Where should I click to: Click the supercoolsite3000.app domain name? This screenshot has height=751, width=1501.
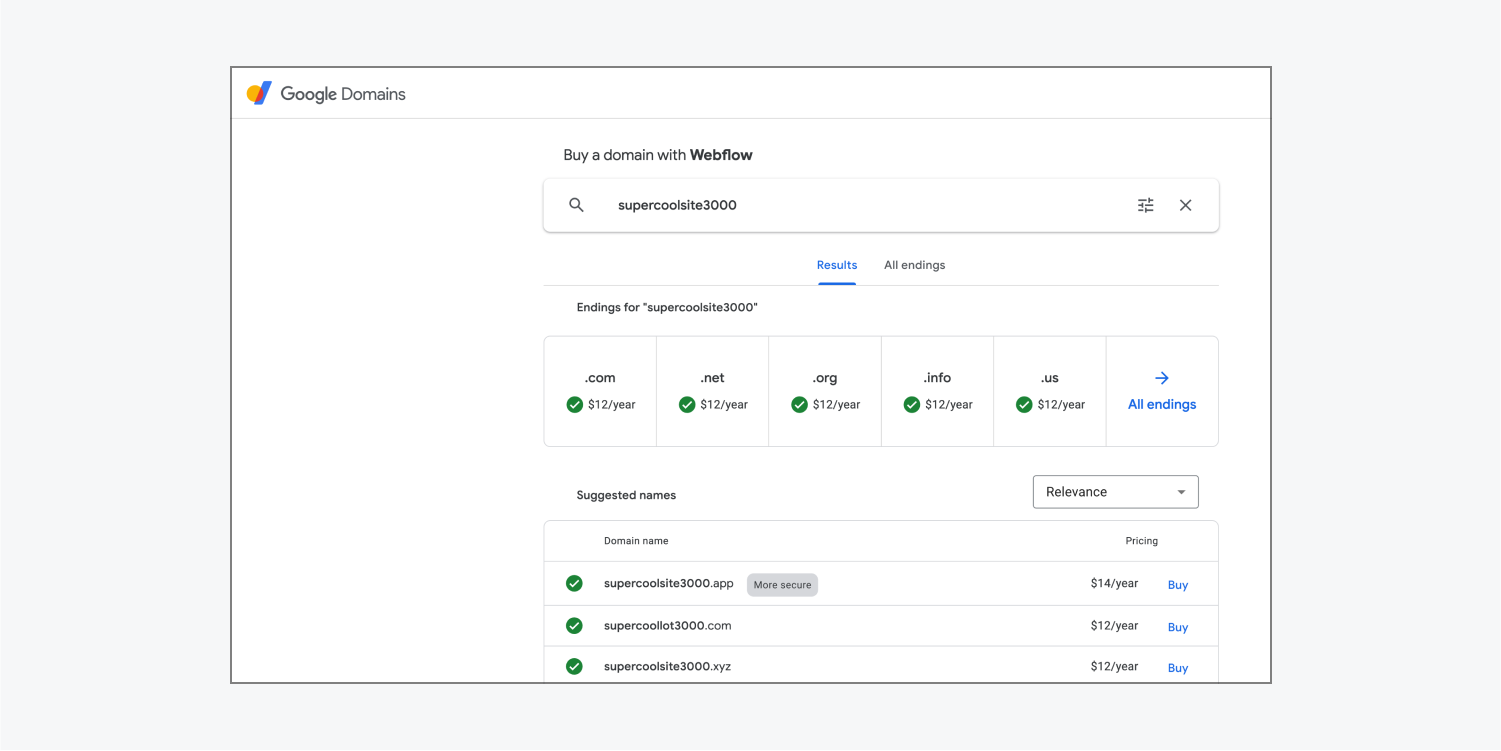(669, 583)
